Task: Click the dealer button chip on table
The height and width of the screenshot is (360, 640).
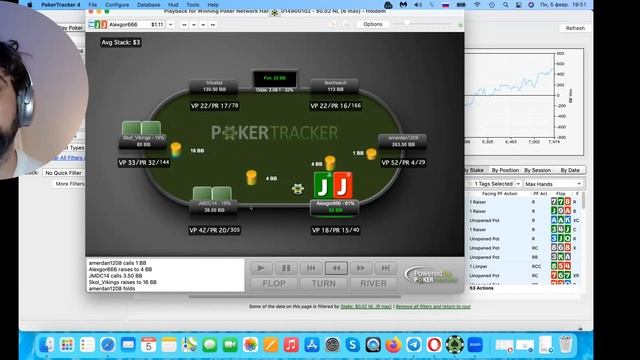Action: click(298, 189)
